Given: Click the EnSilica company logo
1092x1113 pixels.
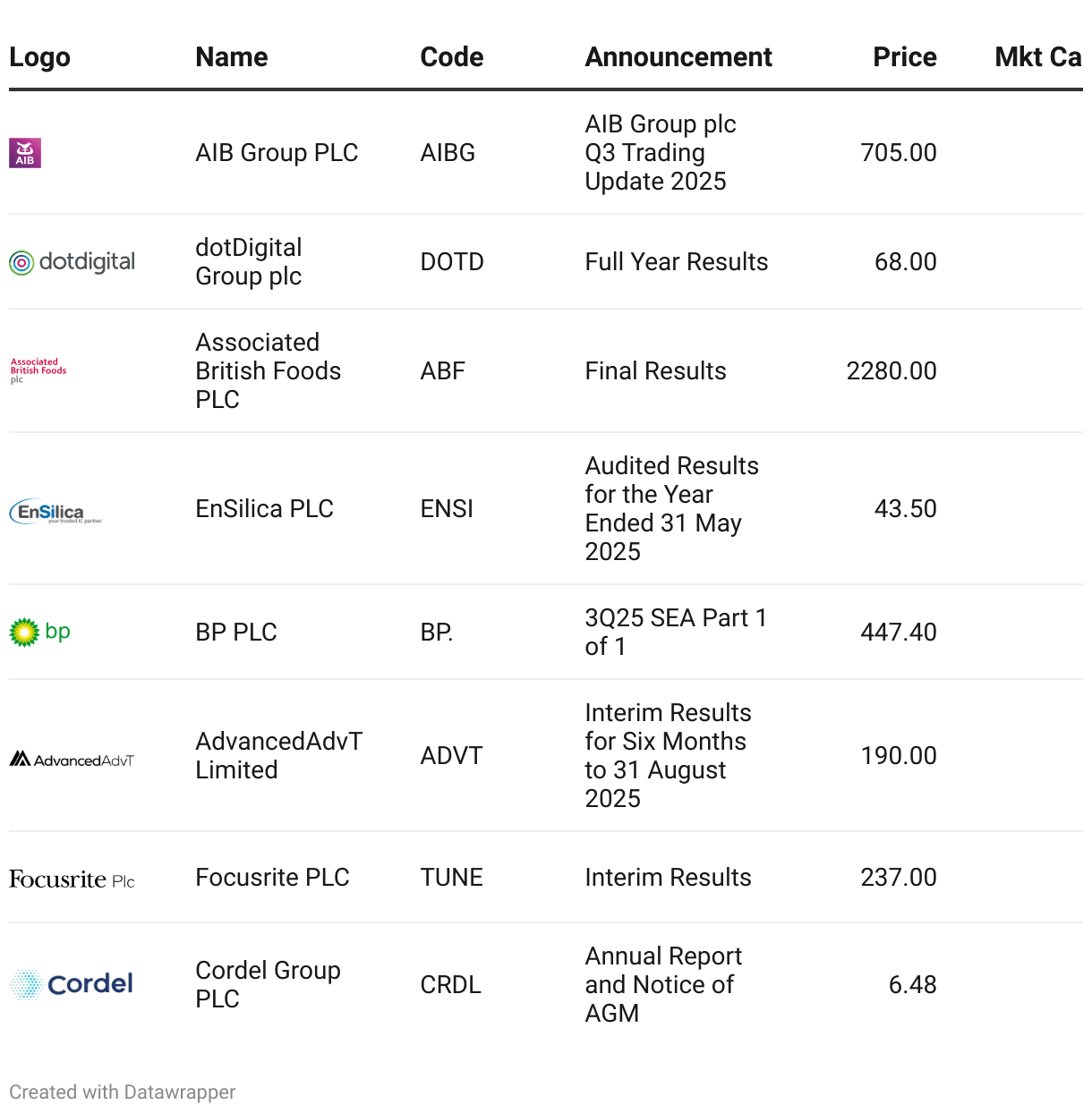Looking at the screenshot, I should pyautogui.click(x=55, y=511).
